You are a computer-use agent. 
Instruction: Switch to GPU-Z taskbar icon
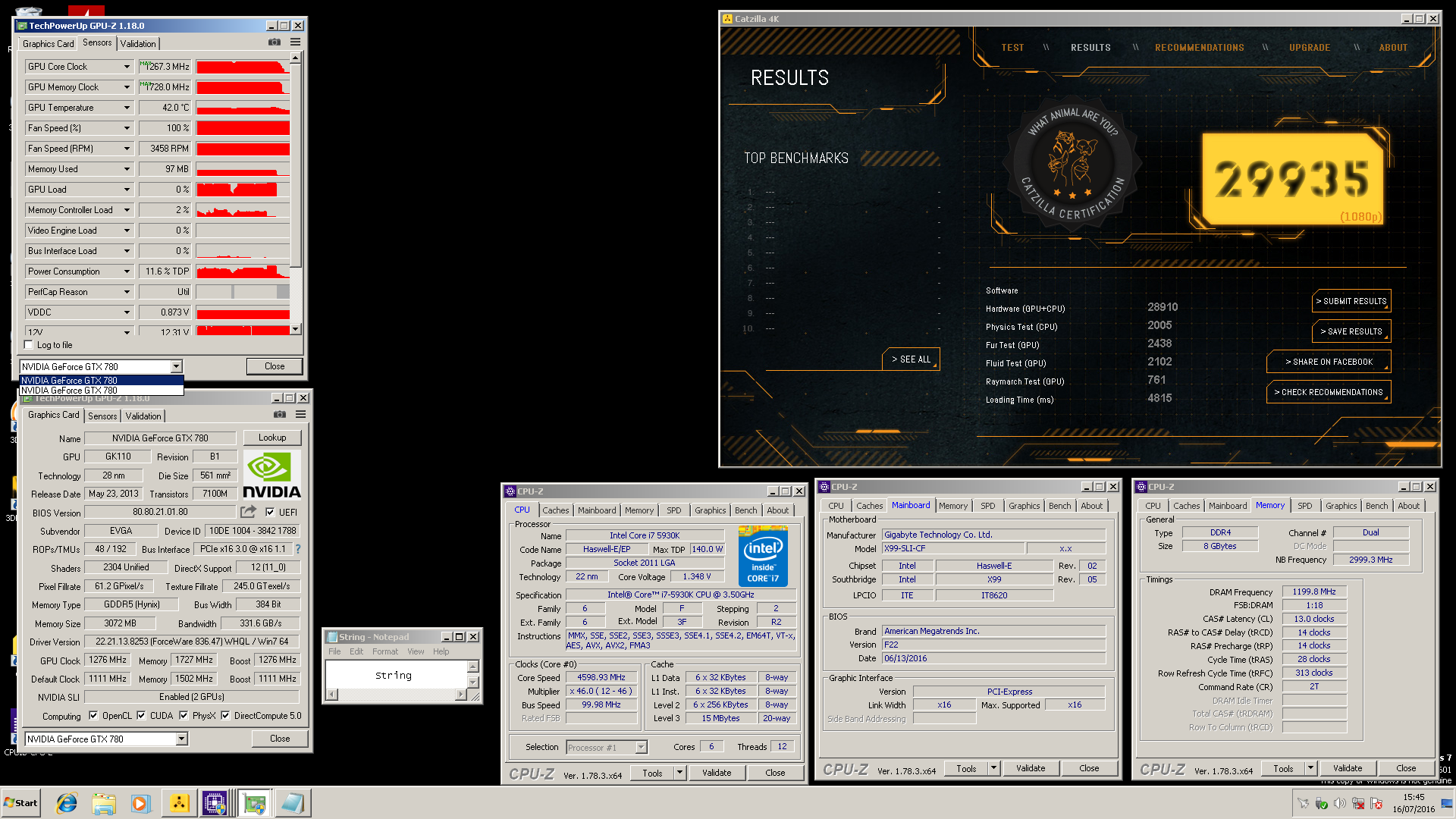click(x=254, y=803)
